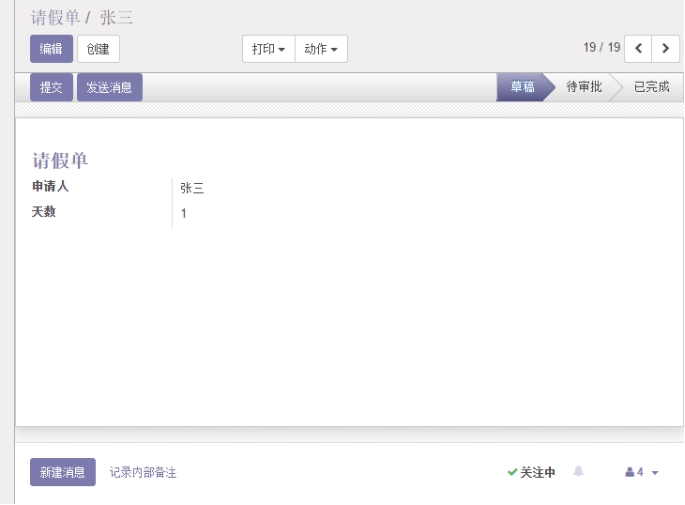Open the 记录内部备注 link
The width and height of the screenshot is (685, 505).
click(143, 472)
